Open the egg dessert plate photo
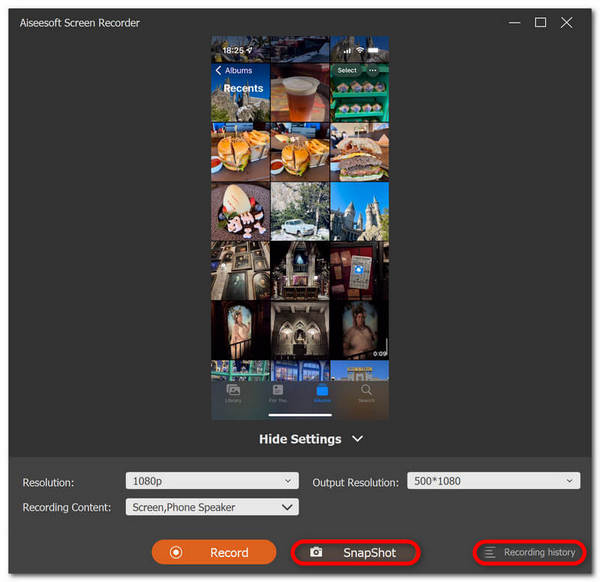The width and height of the screenshot is (600, 582). pyautogui.click(x=240, y=211)
